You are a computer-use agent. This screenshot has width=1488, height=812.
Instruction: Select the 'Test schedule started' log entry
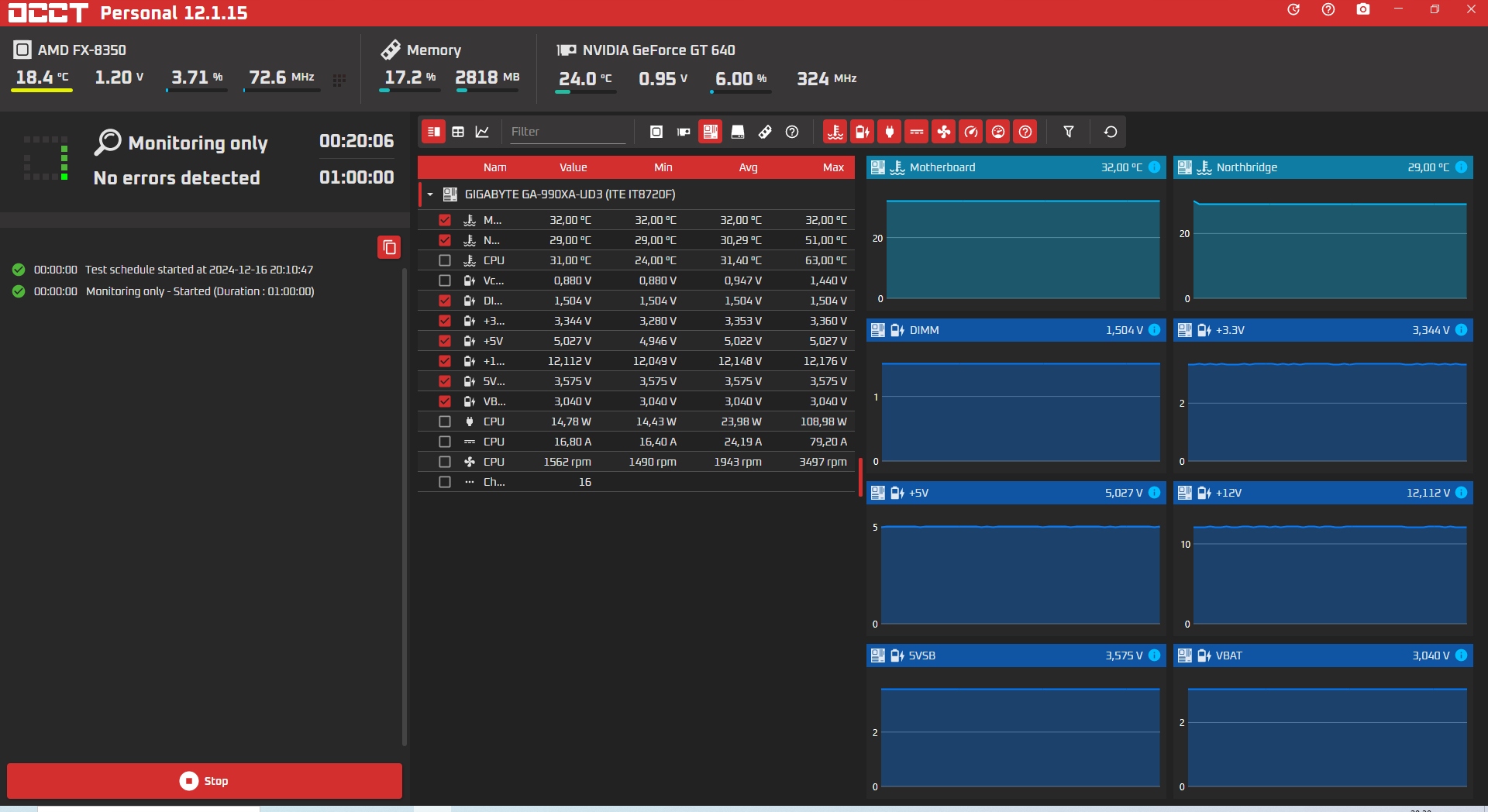click(x=163, y=270)
